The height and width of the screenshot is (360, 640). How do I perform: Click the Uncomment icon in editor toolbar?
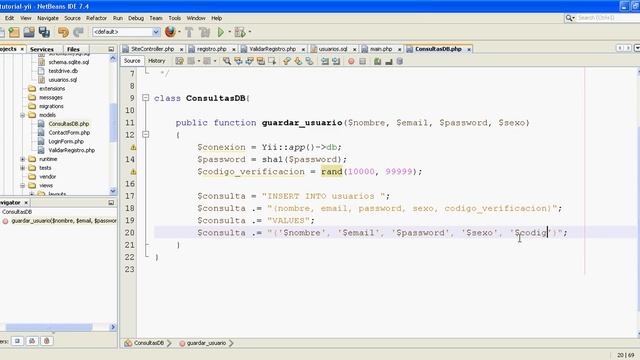389,61
